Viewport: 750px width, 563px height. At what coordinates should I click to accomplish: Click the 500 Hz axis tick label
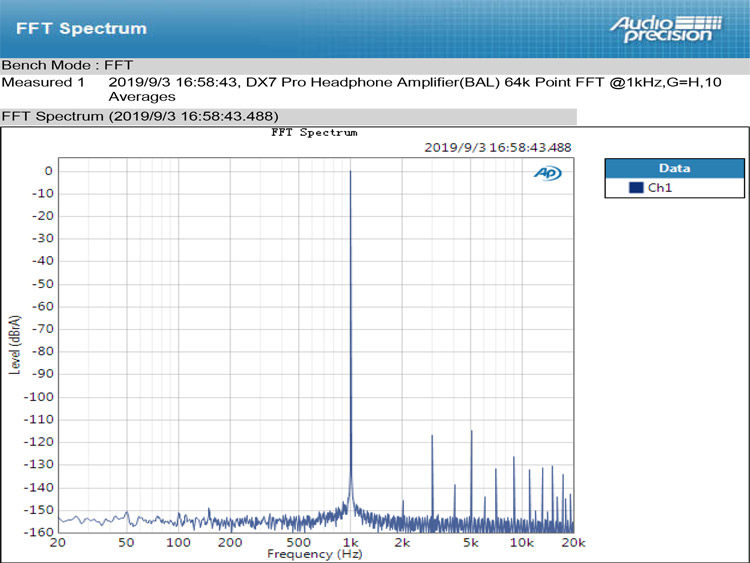point(298,542)
